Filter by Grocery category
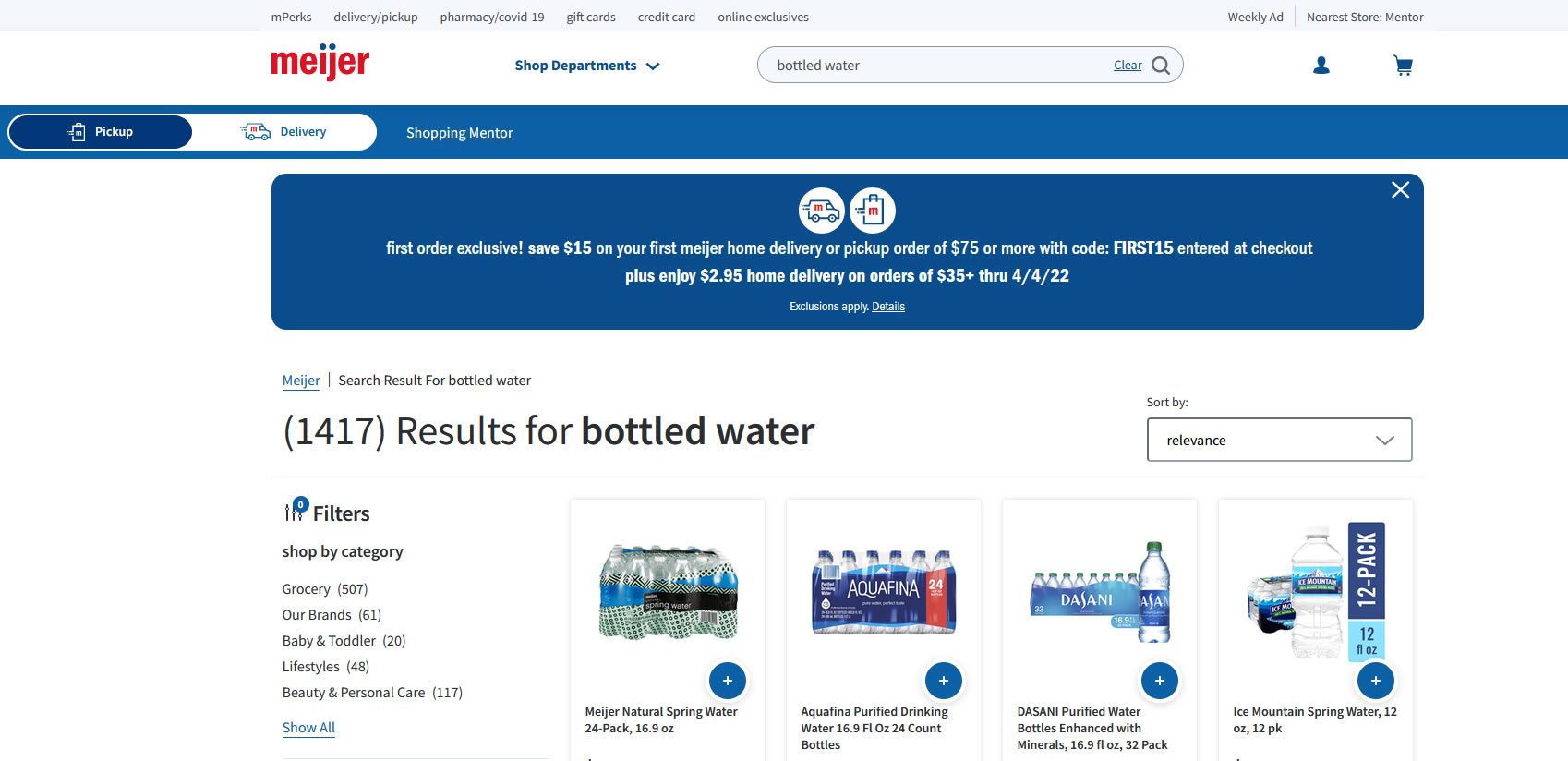This screenshot has height=761, width=1568. pos(325,589)
